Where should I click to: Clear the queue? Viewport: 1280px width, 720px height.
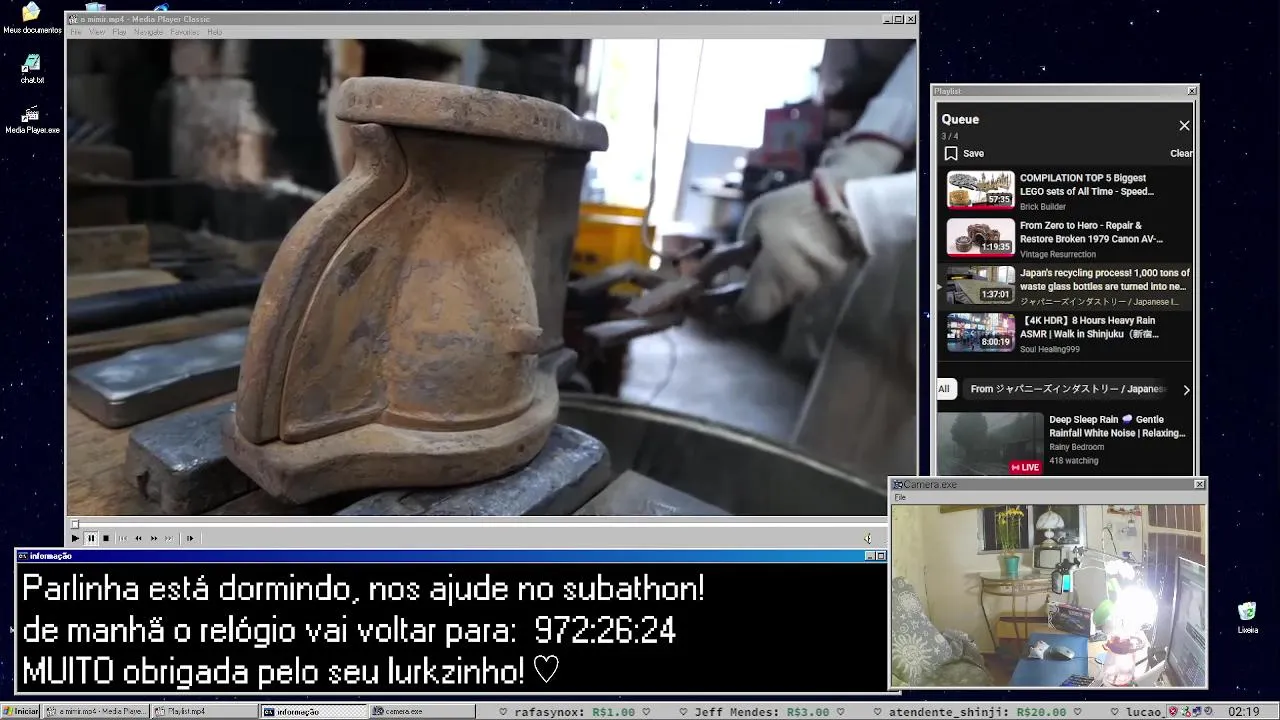click(1181, 153)
